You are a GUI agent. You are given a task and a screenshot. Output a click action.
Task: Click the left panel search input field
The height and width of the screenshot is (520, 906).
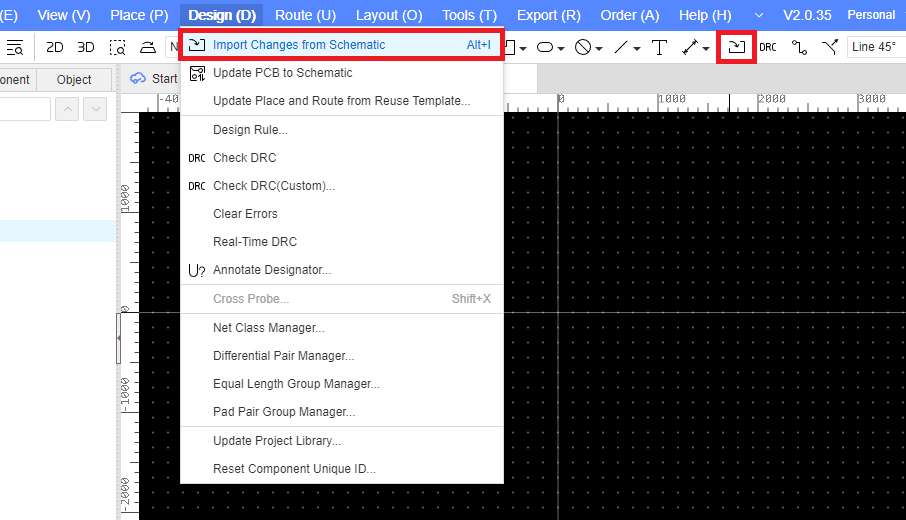(x=24, y=109)
